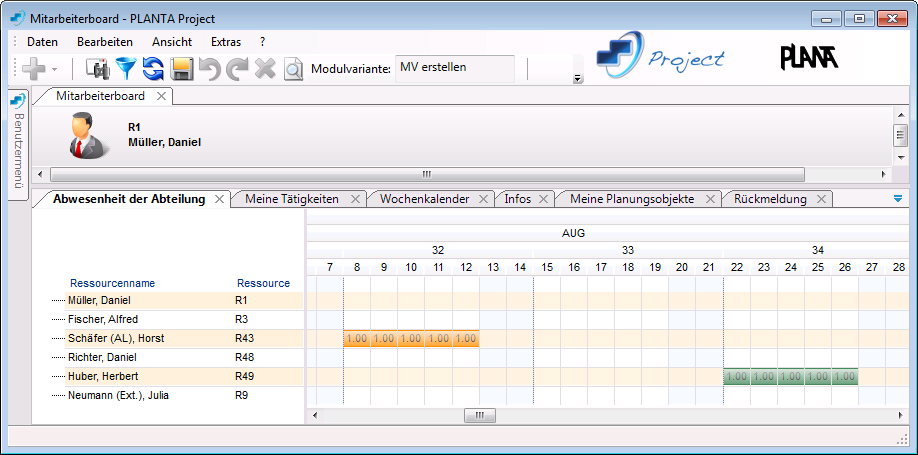
Task: Click the header area vertical scroll down arrow
Action: point(900,158)
